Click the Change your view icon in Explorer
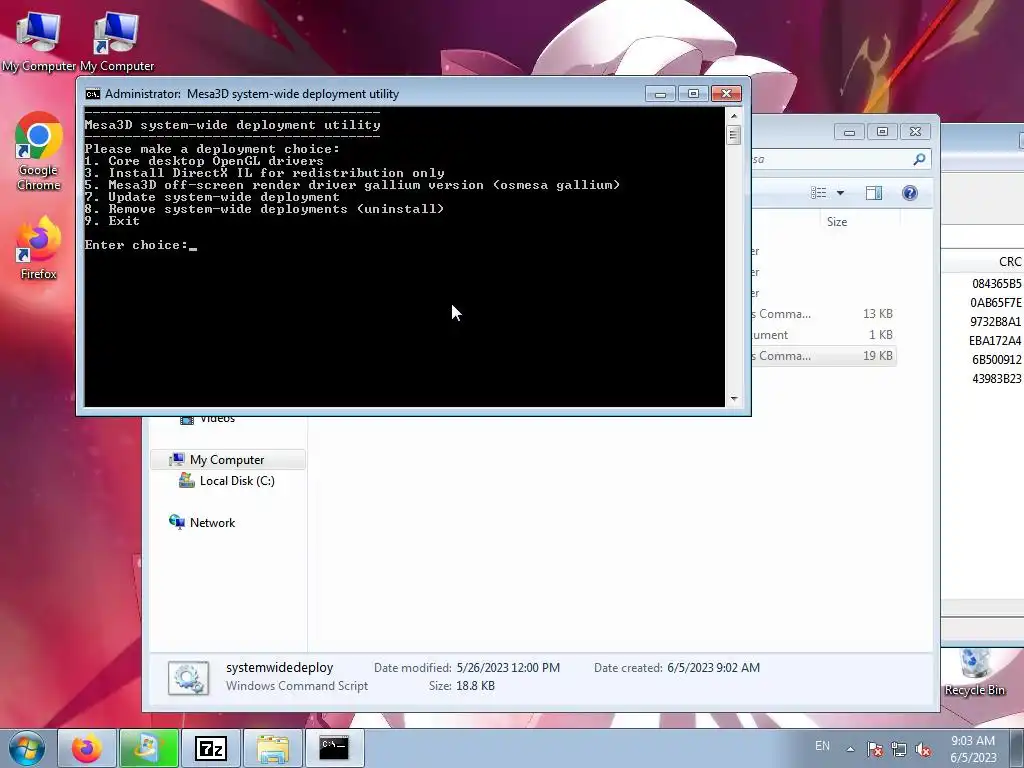The width and height of the screenshot is (1024, 768). pyautogui.click(x=818, y=193)
